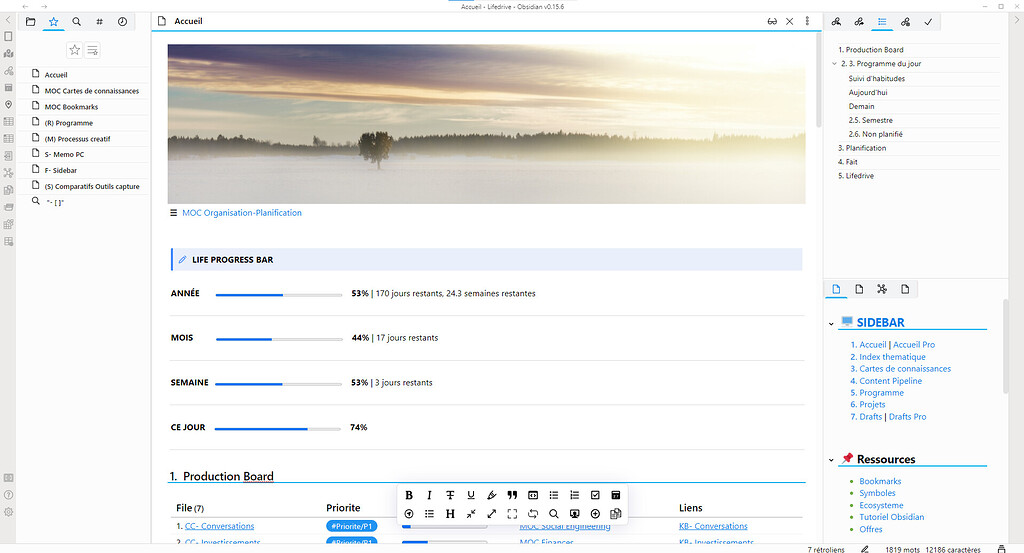Screen dimensions: 1024x553
Task: Apply strikethrough formatting in floating toolbar
Action: (450, 495)
